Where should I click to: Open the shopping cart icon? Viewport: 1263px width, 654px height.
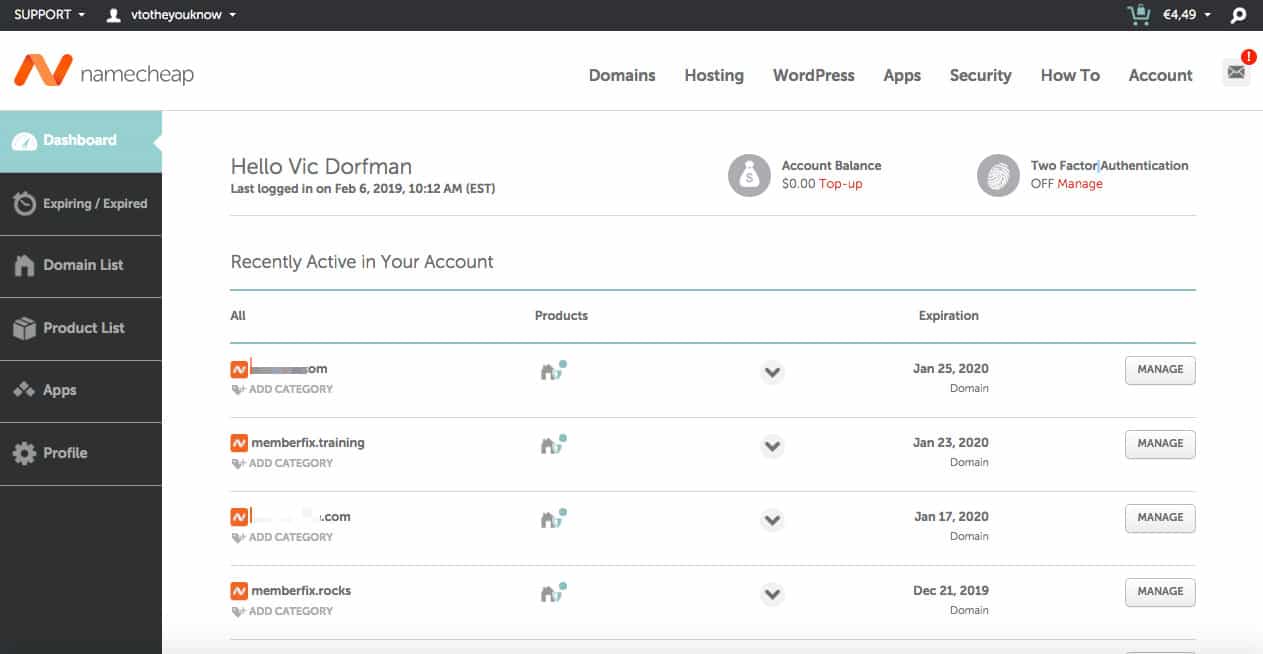coord(1138,15)
